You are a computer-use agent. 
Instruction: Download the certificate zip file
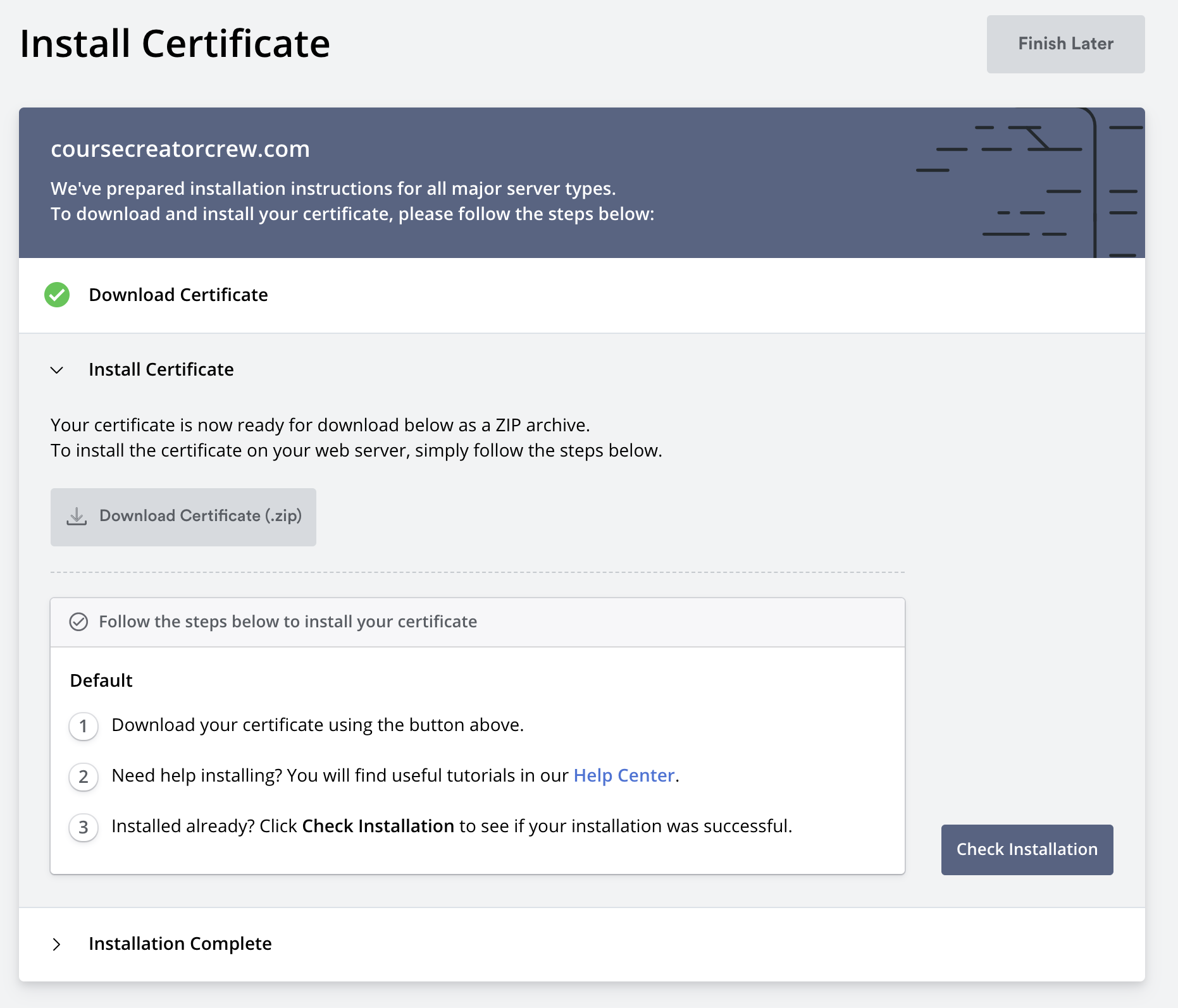(183, 517)
